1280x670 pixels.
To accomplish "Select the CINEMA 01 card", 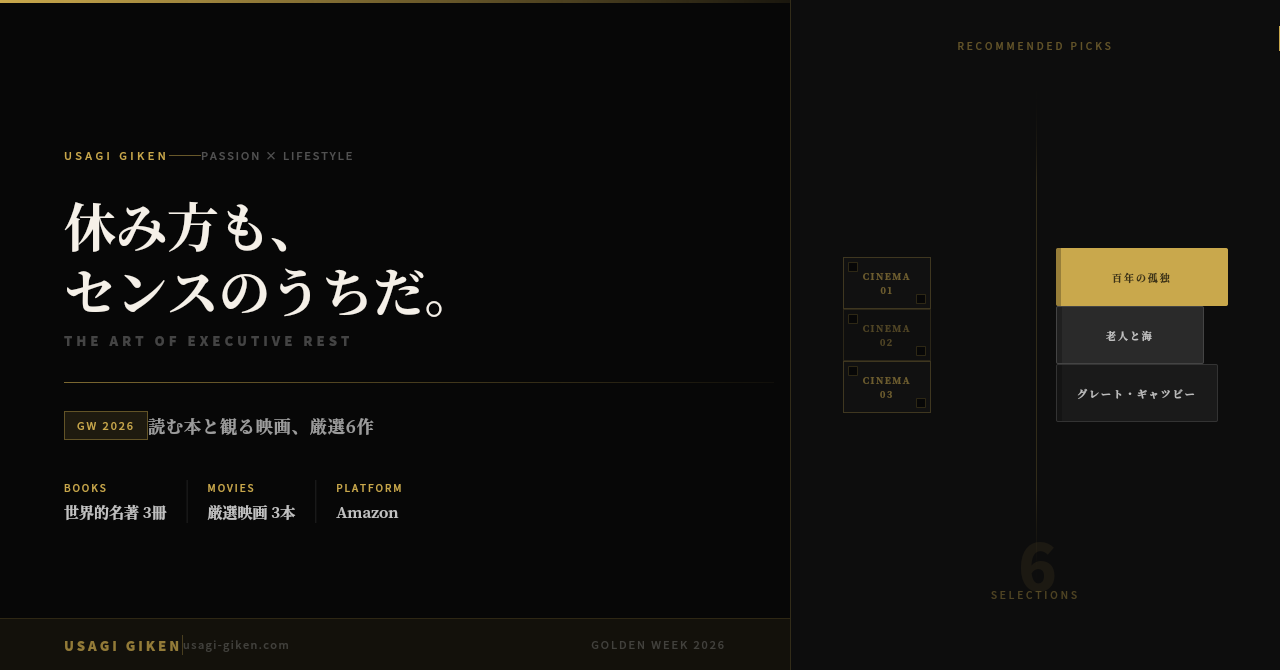I will (x=887, y=283).
